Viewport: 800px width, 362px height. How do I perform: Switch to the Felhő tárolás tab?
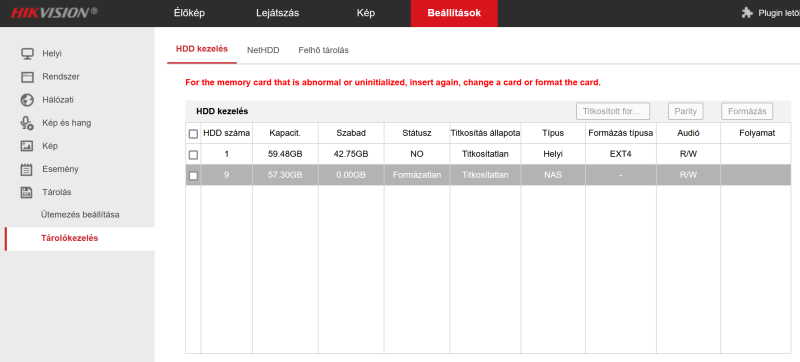pyautogui.click(x=323, y=50)
